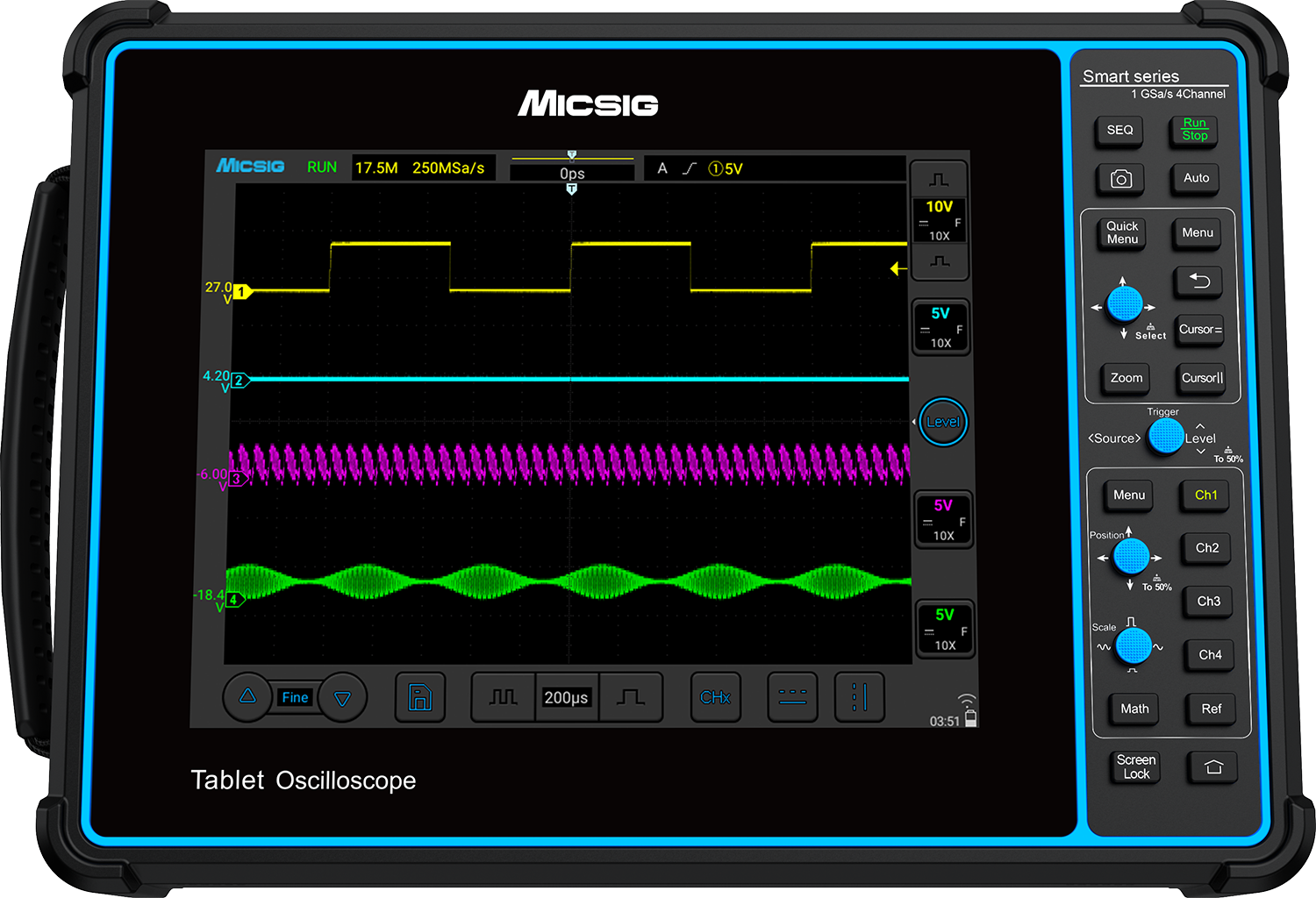
Task: Open the save icon on the bottom toolbar
Action: tap(420, 697)
